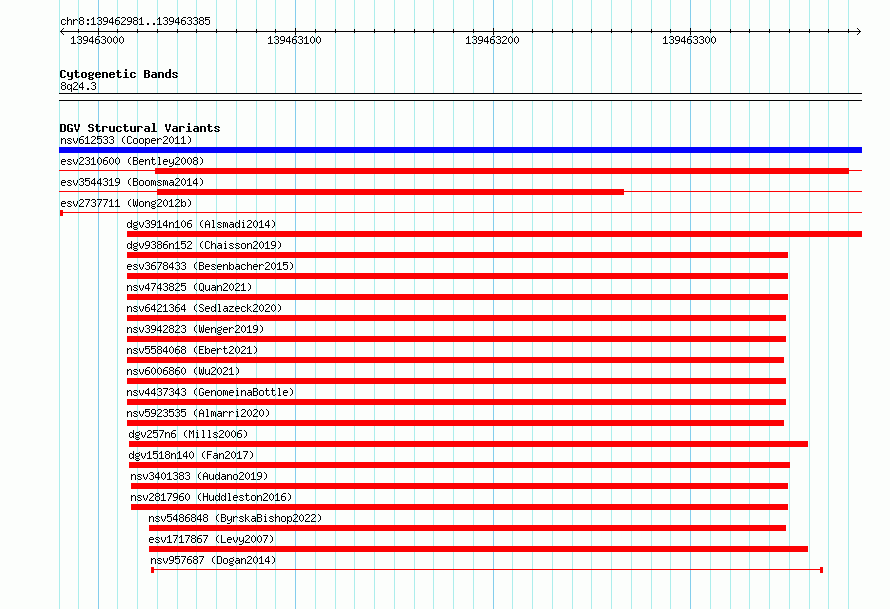The width and height of the screenshot is (890, 609).
Task: Open esv3678433 (Besenbacher2015) label
Action: (211, 266)
